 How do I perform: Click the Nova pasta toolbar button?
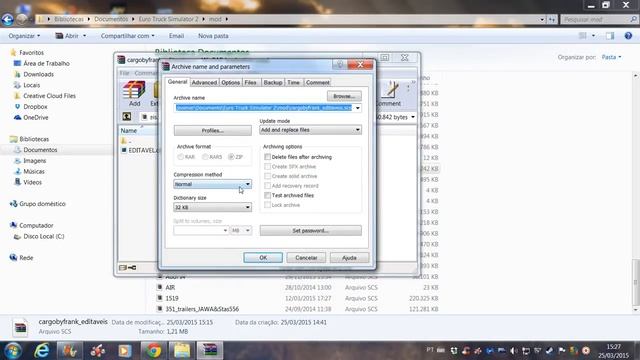point(213,36)
